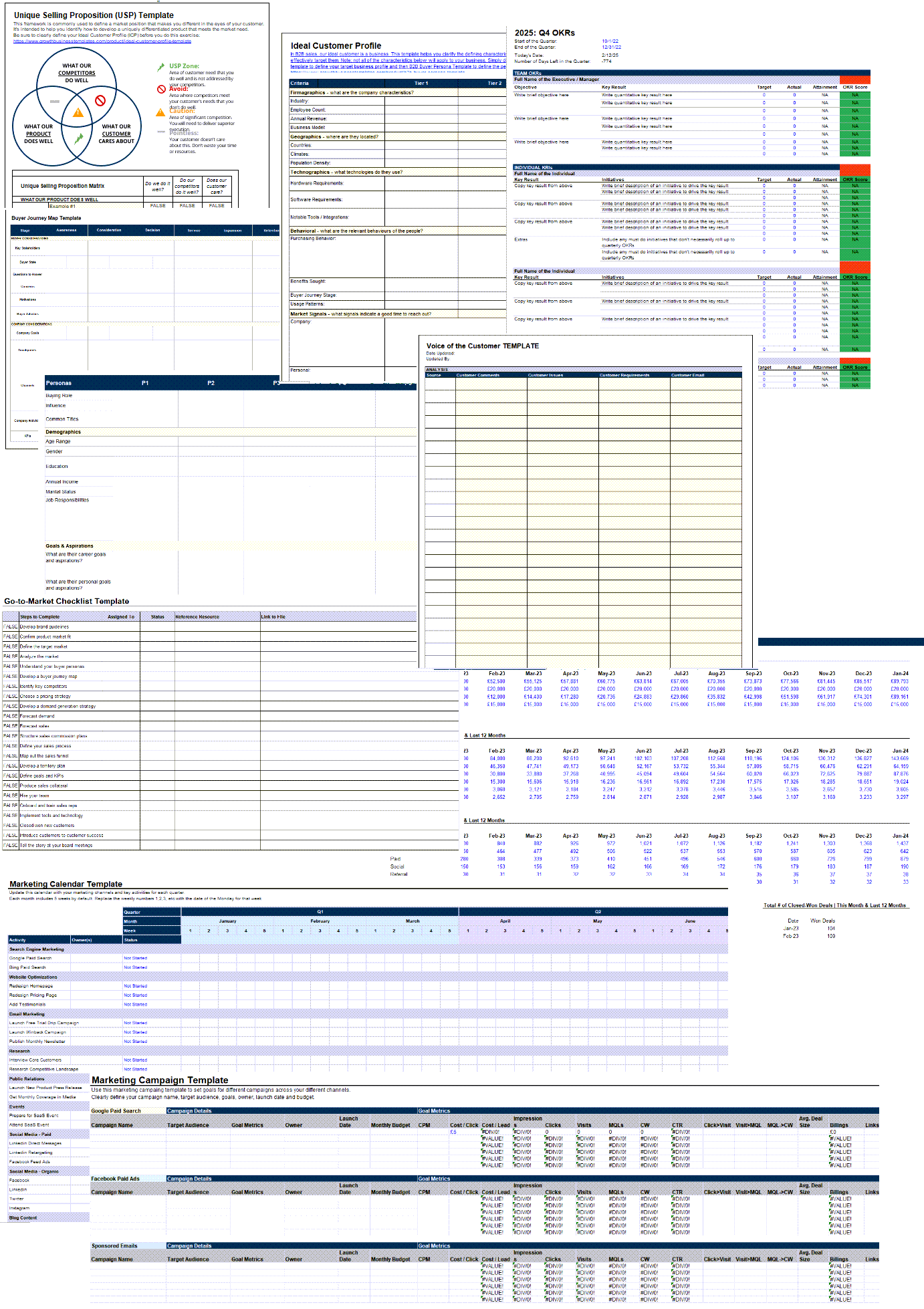Click the orange triangle beside the Caution legend
This screenshot has width=924, height=1309.
[160, 112]
